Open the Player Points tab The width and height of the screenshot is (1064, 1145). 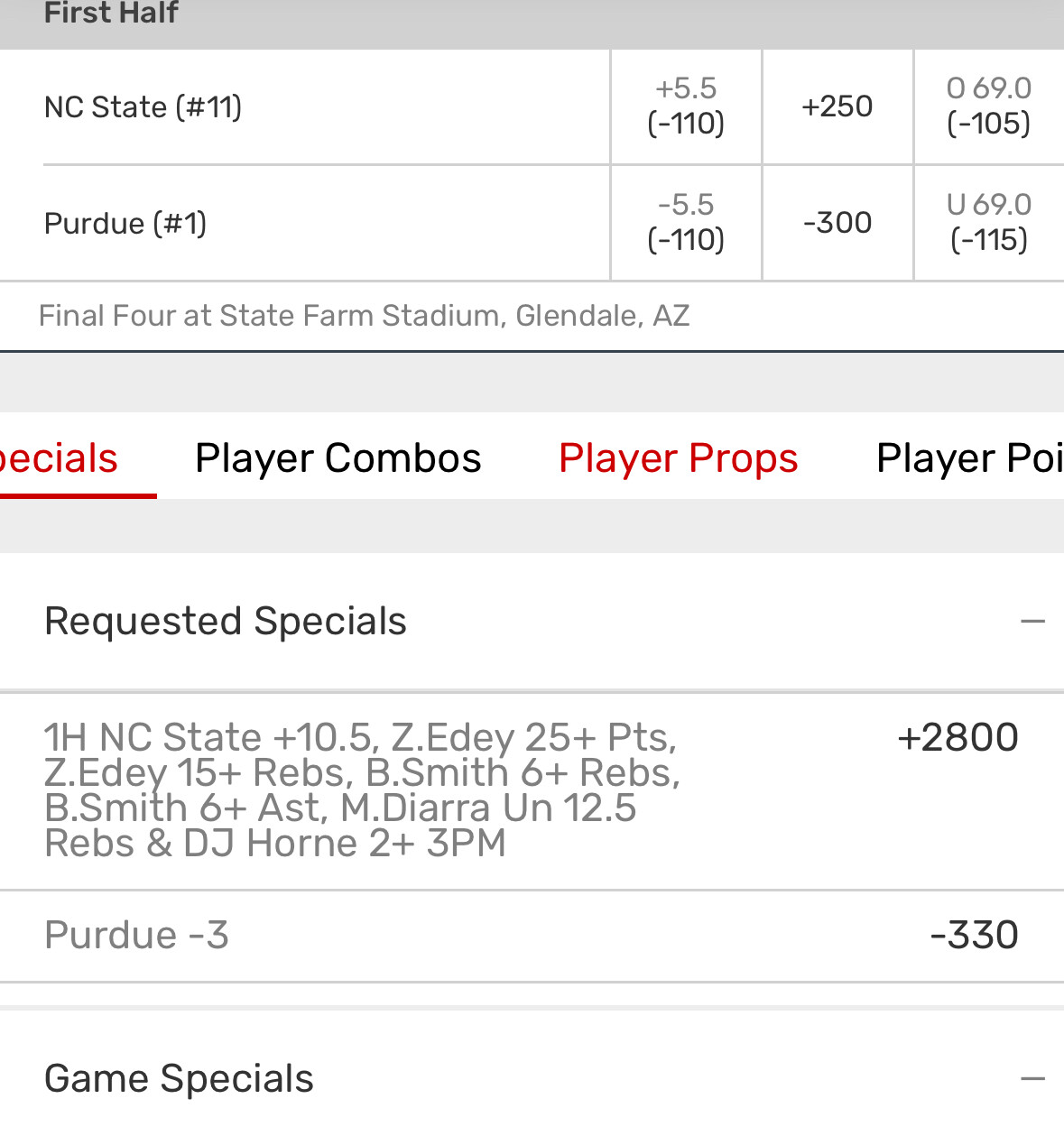pyautogui.click(x=968, y=458)
